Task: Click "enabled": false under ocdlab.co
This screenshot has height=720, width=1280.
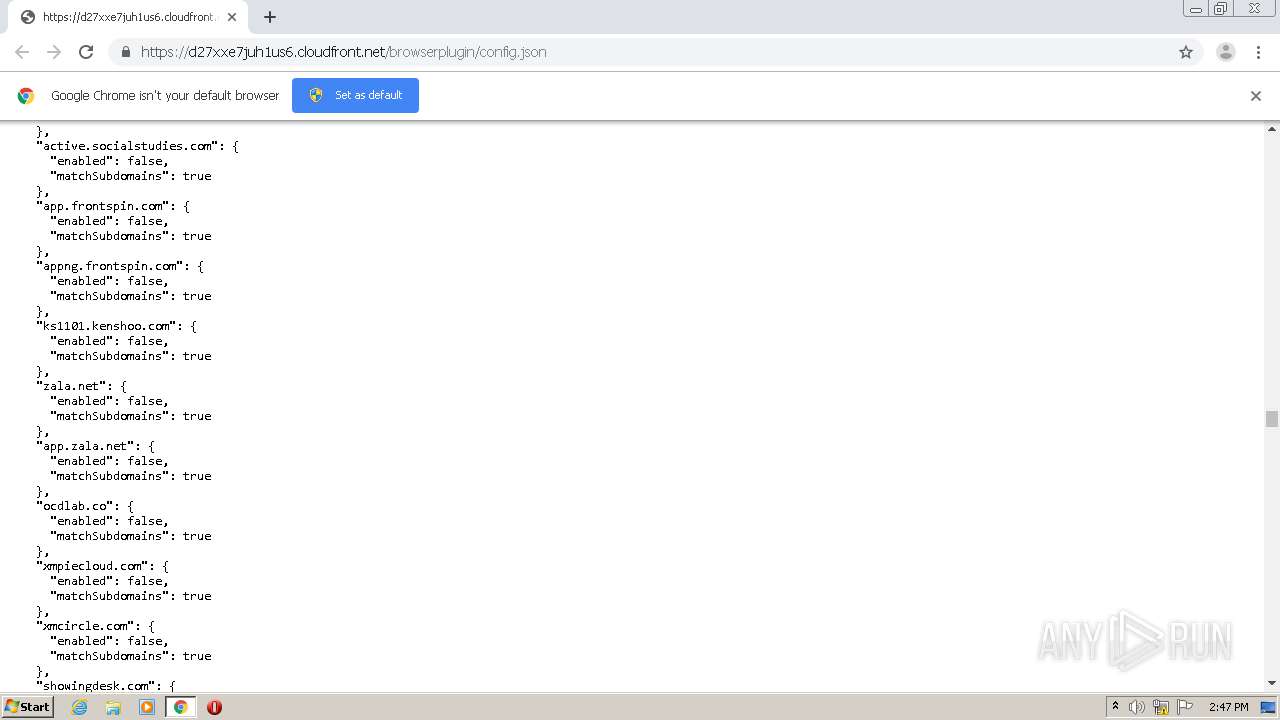Action: [110, 521]
